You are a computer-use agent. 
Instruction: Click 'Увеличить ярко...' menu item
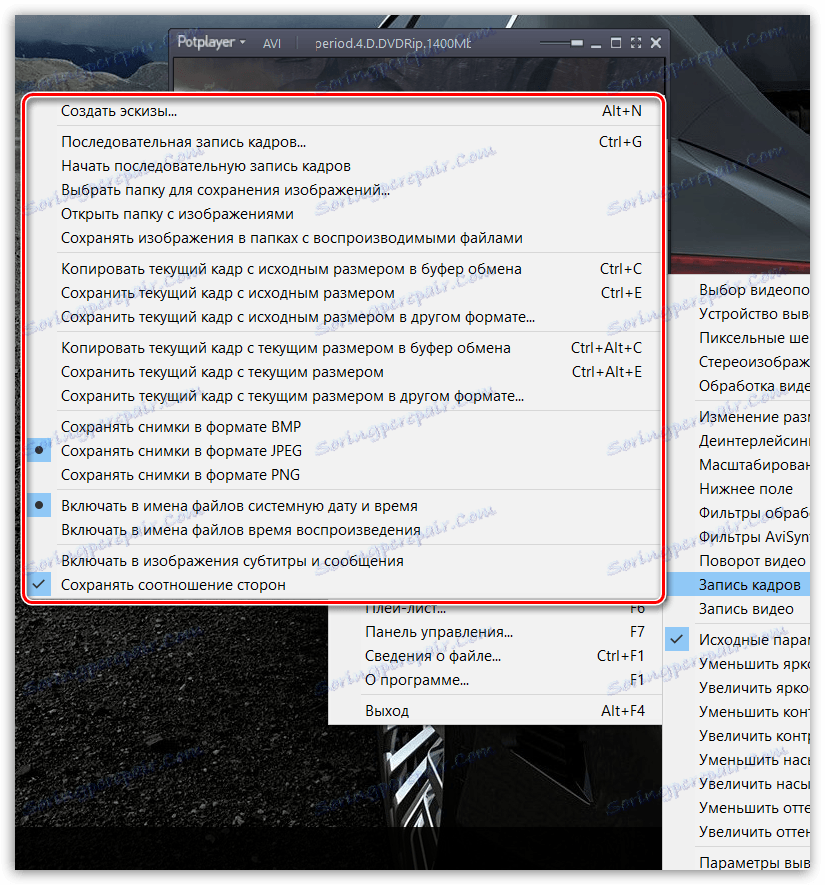(738, 688)
